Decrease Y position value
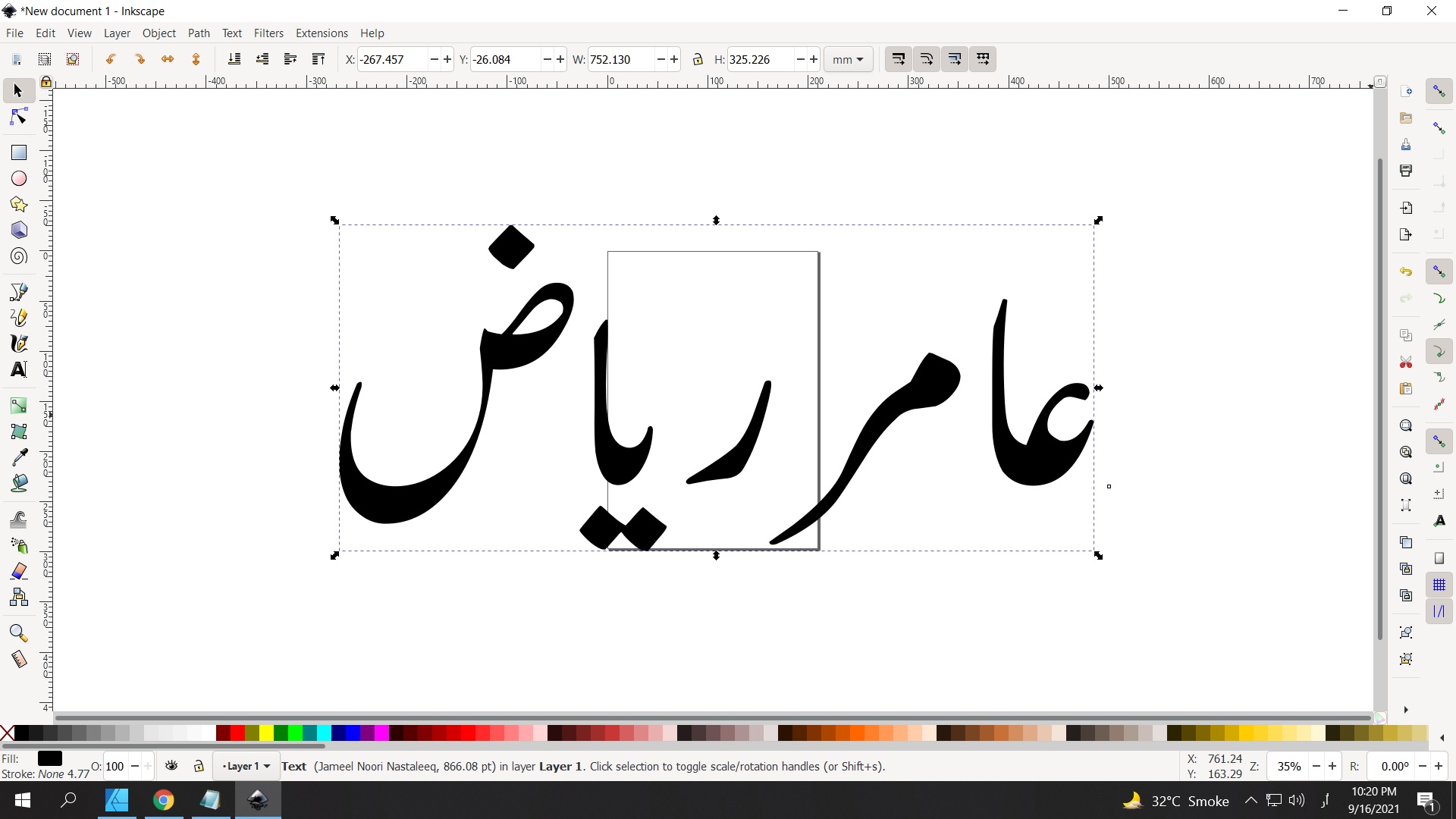Screen dimensions: 1456x819 coord(547,59)
